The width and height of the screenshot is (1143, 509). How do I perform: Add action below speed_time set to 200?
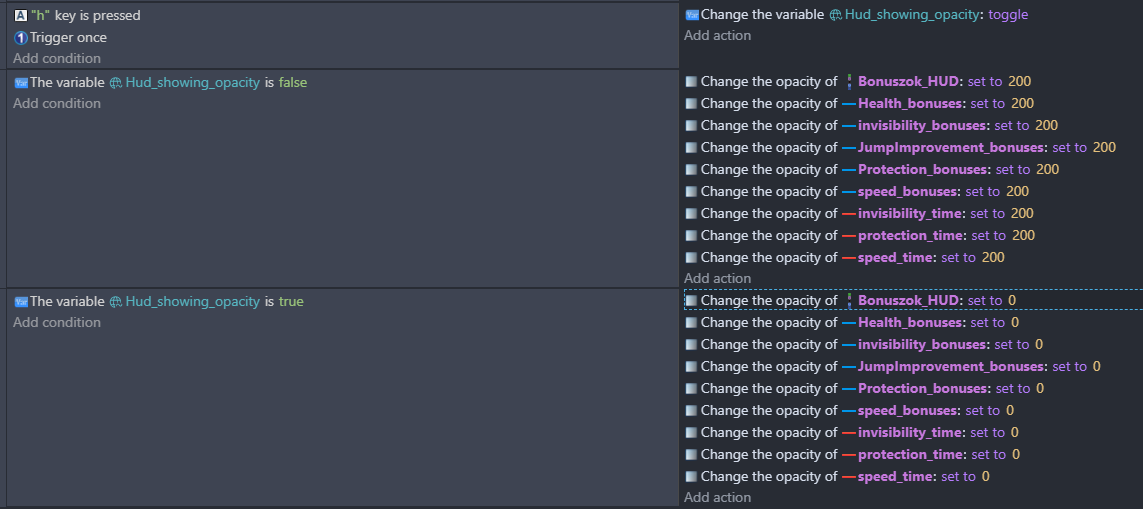point(717,278)
